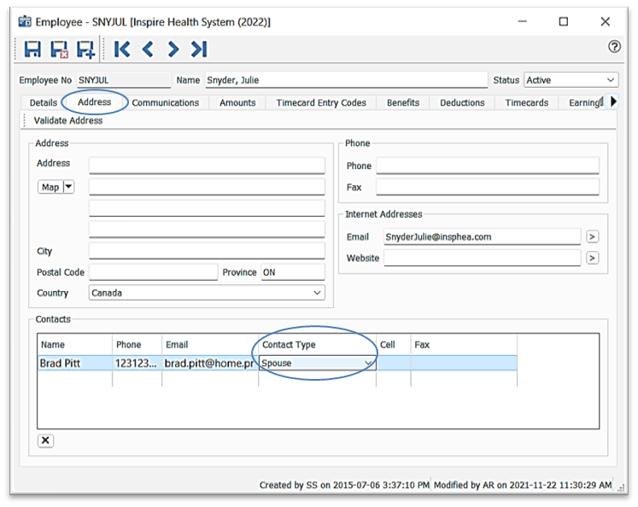
Task: Go to the first employee record
Action: coord(122,49)
